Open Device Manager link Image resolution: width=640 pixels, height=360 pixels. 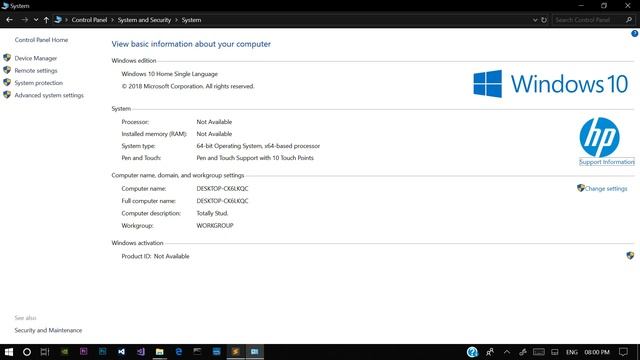[x=36, y=58]
